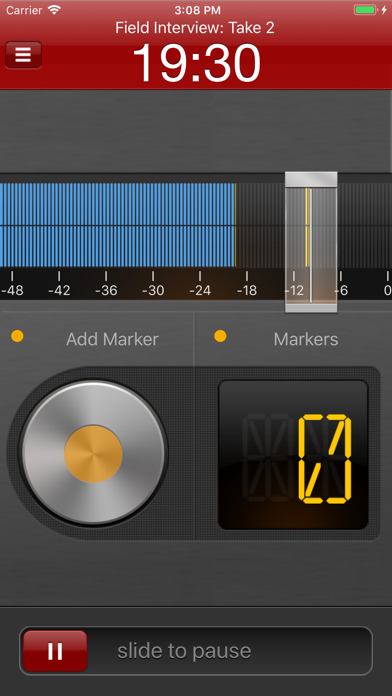Open the Markers list label
The image size is (392, 696).
[x=306, y=339]
